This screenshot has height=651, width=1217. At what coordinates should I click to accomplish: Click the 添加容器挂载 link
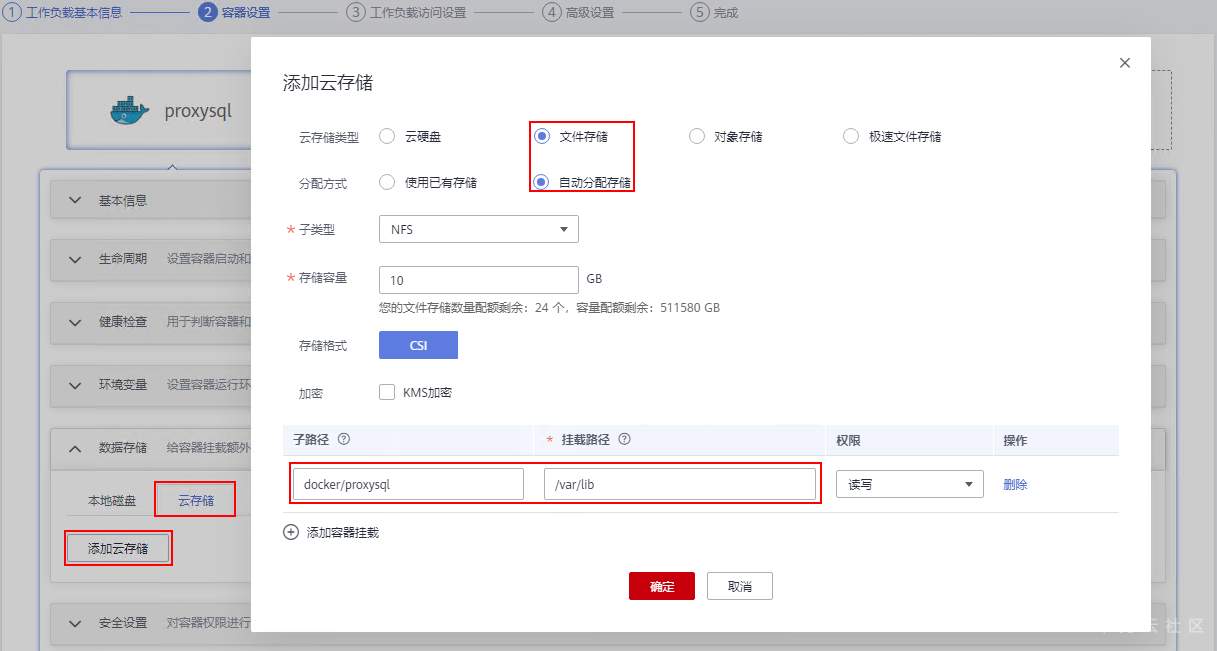click(343, 533)
